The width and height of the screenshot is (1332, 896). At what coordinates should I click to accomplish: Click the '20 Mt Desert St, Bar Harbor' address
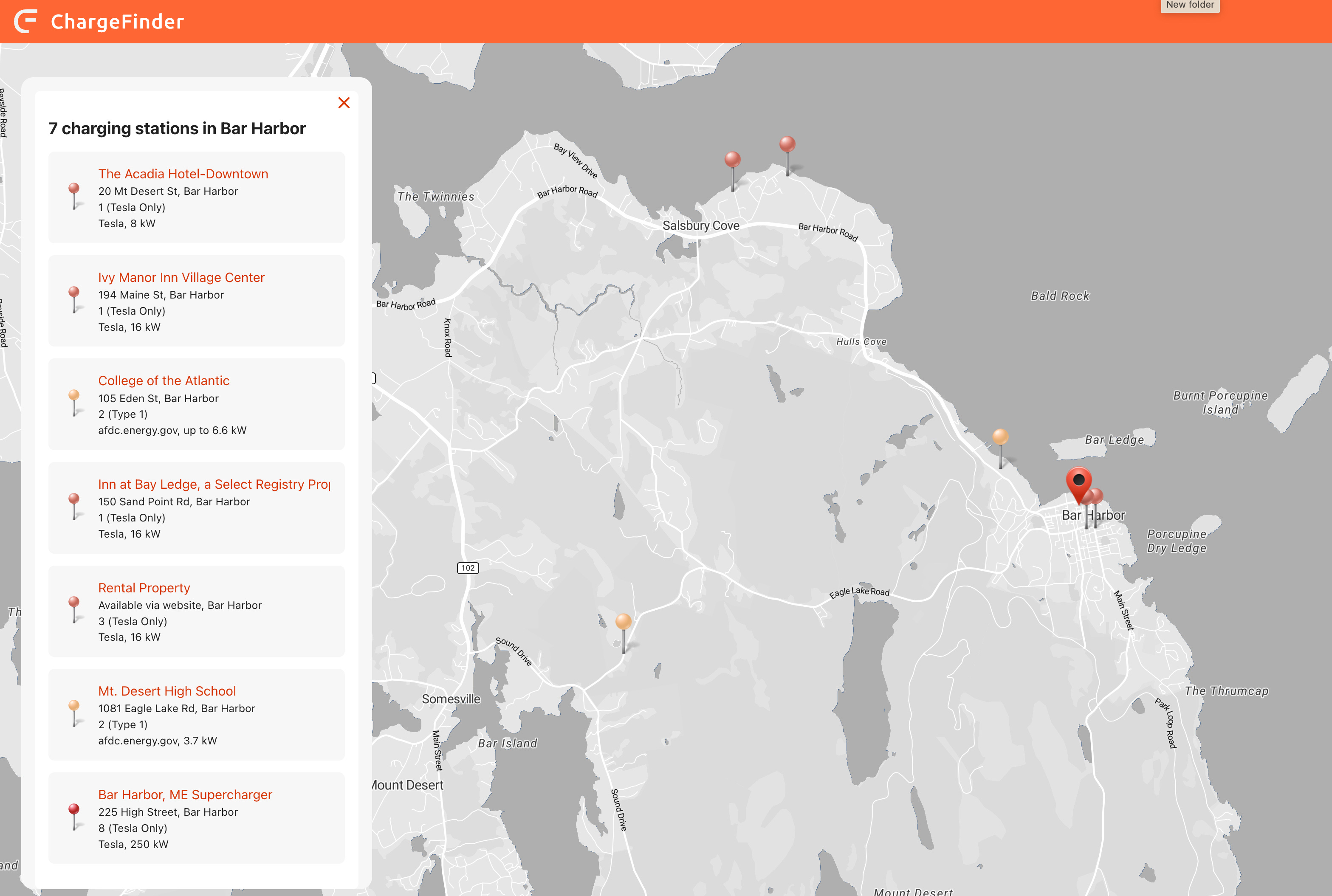(168, 191)
